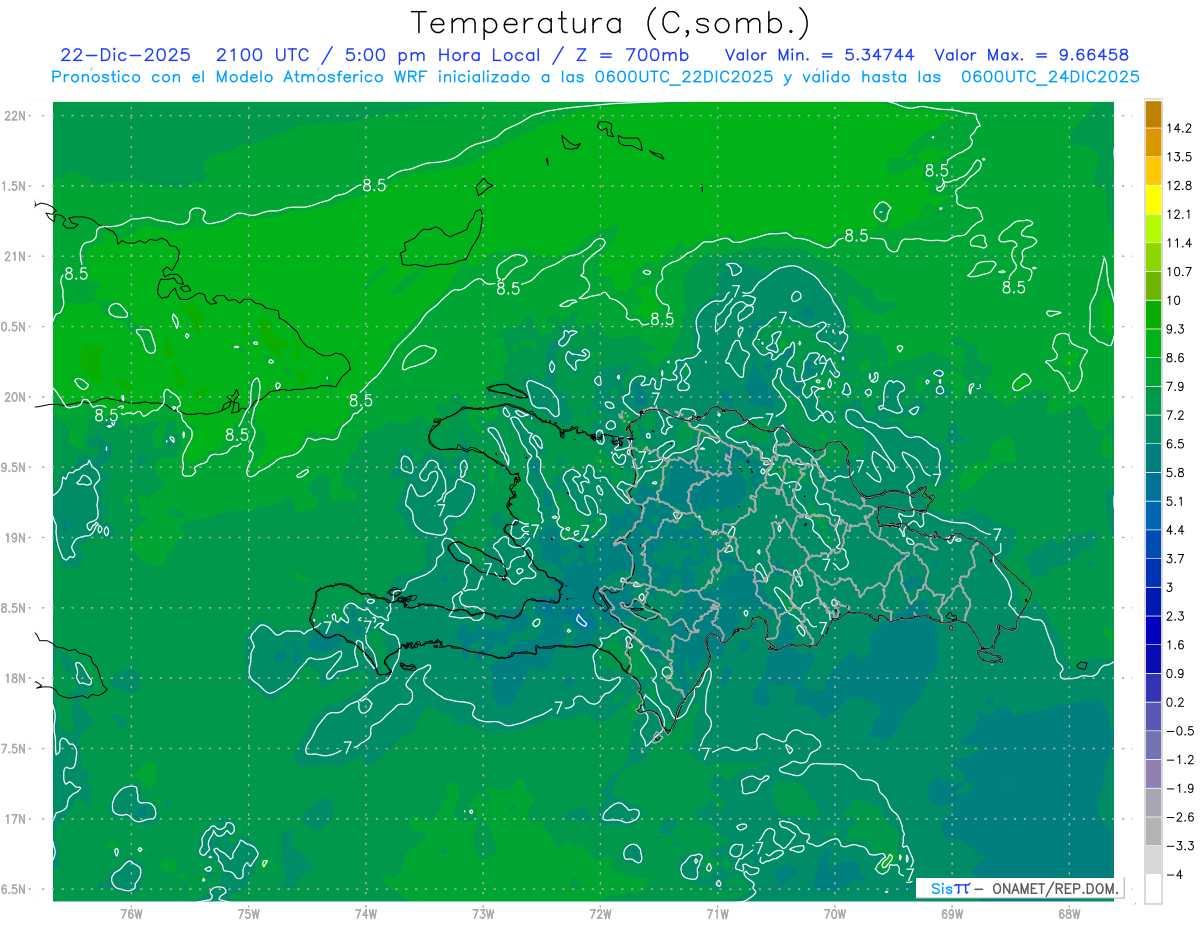Click the 0.9 colorbar value

[1176, 674]
